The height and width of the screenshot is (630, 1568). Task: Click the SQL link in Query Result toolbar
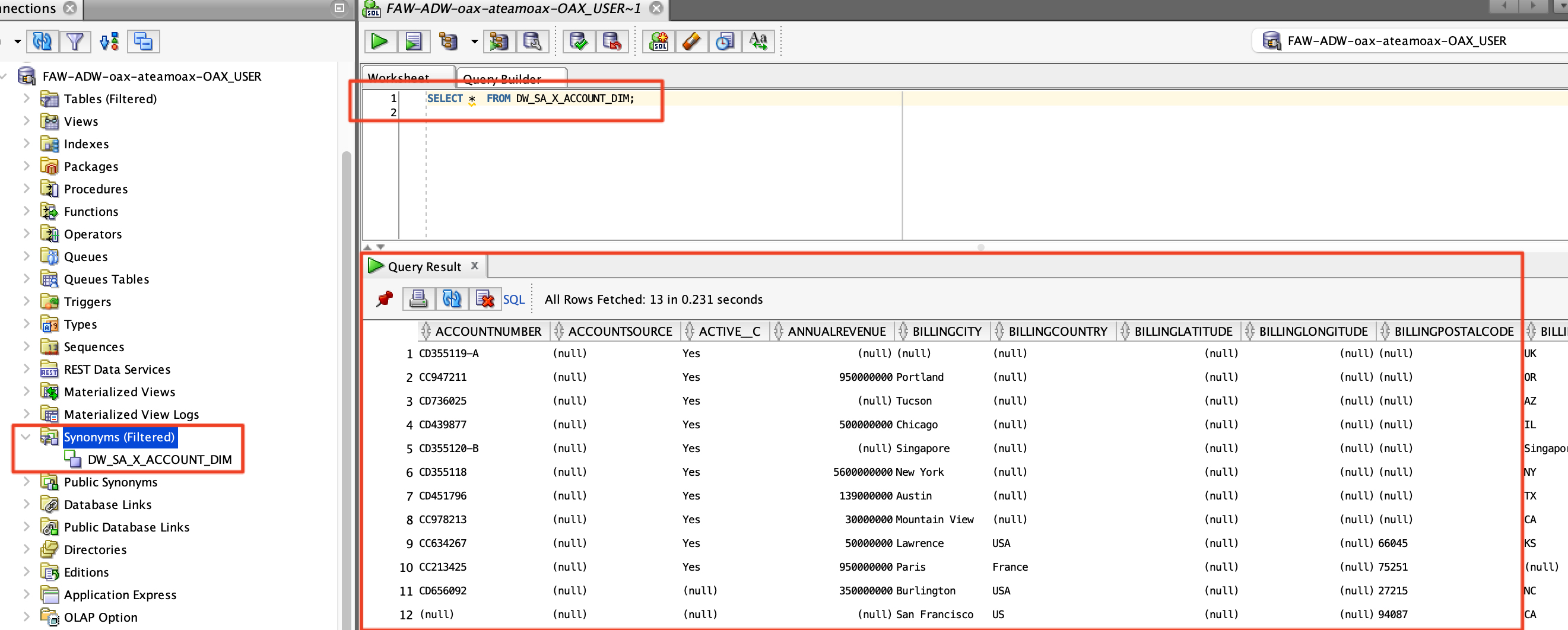[x=513, y=299]
